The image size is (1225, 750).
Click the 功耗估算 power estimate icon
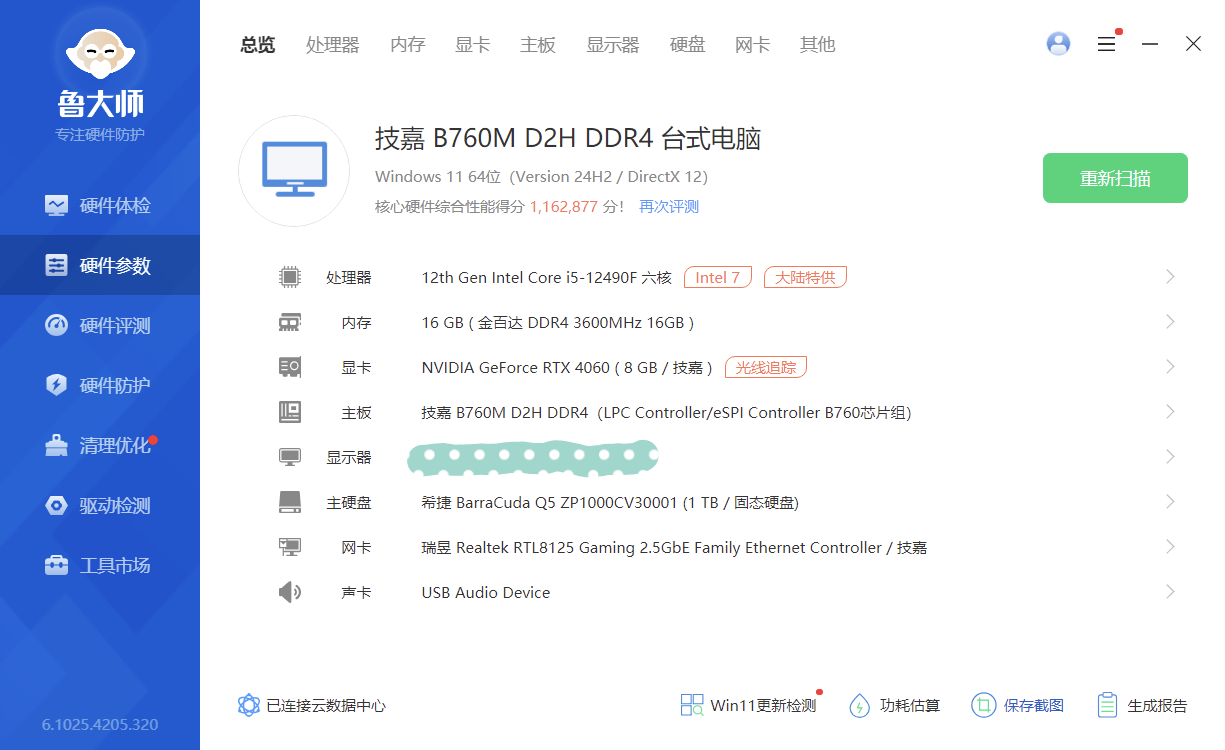tap(859, 705)
